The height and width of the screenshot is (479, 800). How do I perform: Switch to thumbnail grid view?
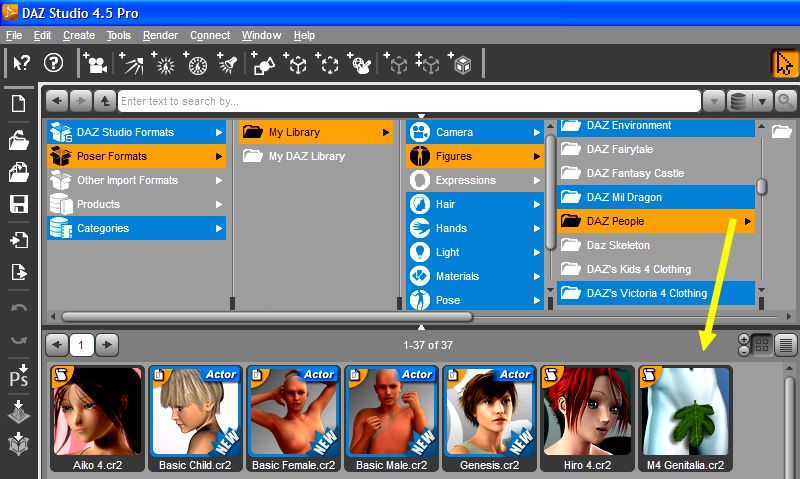(x=762, y=345)
